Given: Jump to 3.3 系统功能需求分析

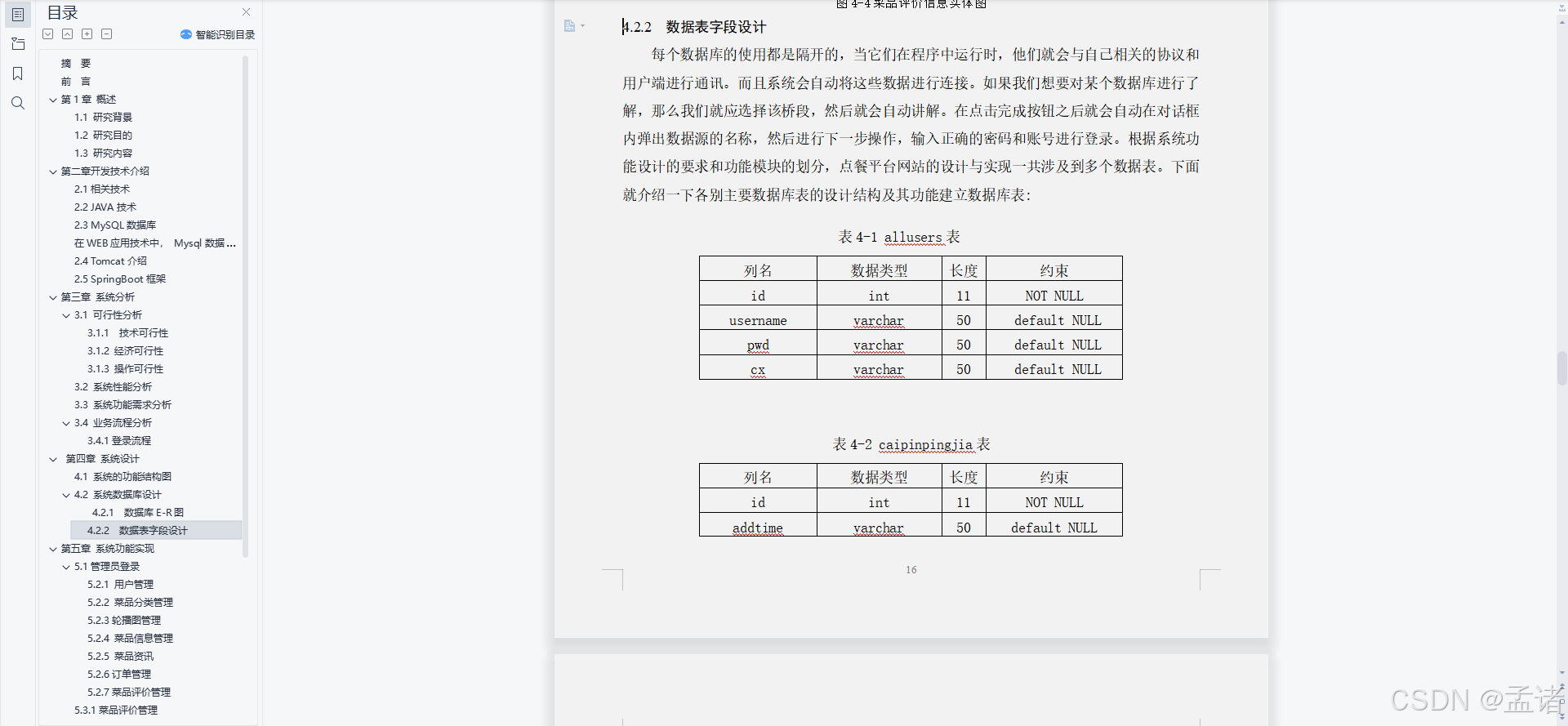Looking at the screenshot, I should [x=122, y=405].
